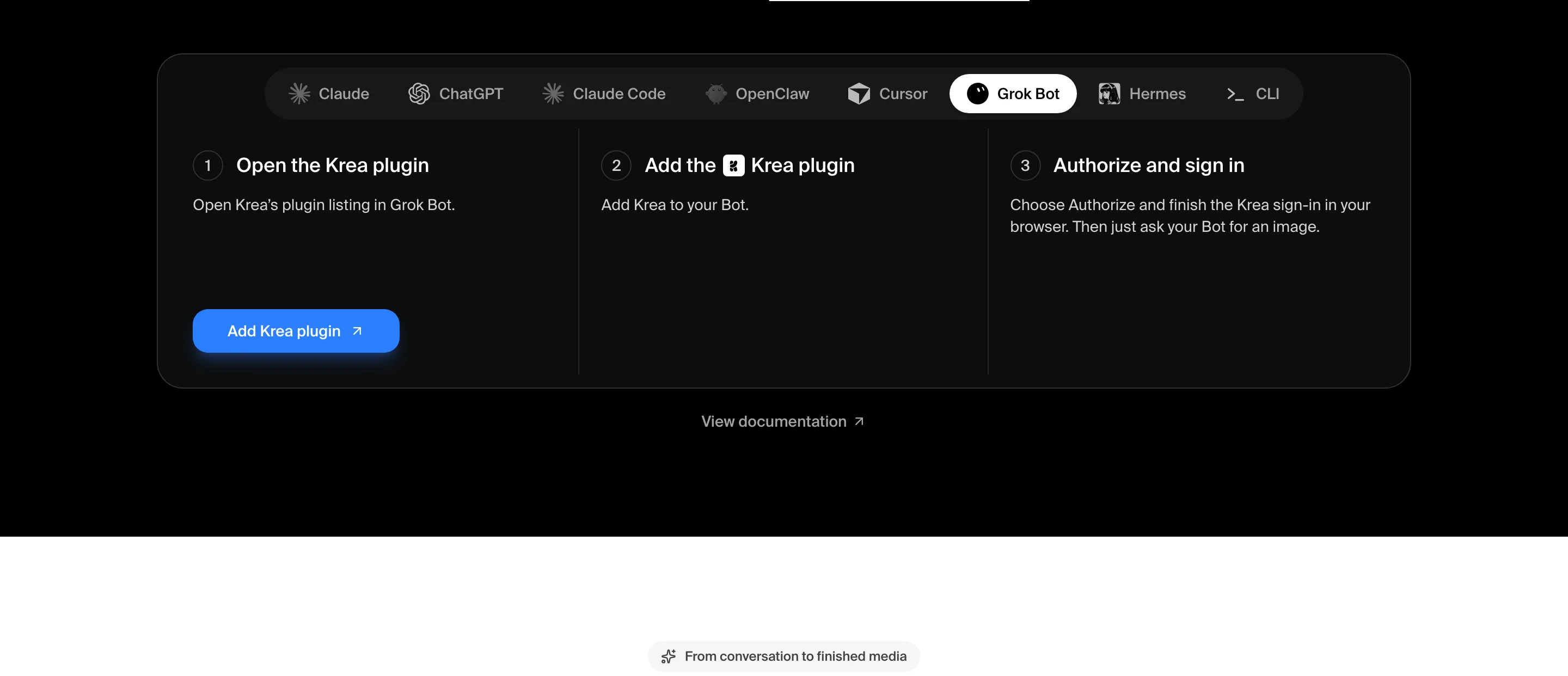The width and height of the screenshot is (1568, 676).
Task: Click text 'Add Krea to your Bot.'
Action: click(x=675, y=205)
